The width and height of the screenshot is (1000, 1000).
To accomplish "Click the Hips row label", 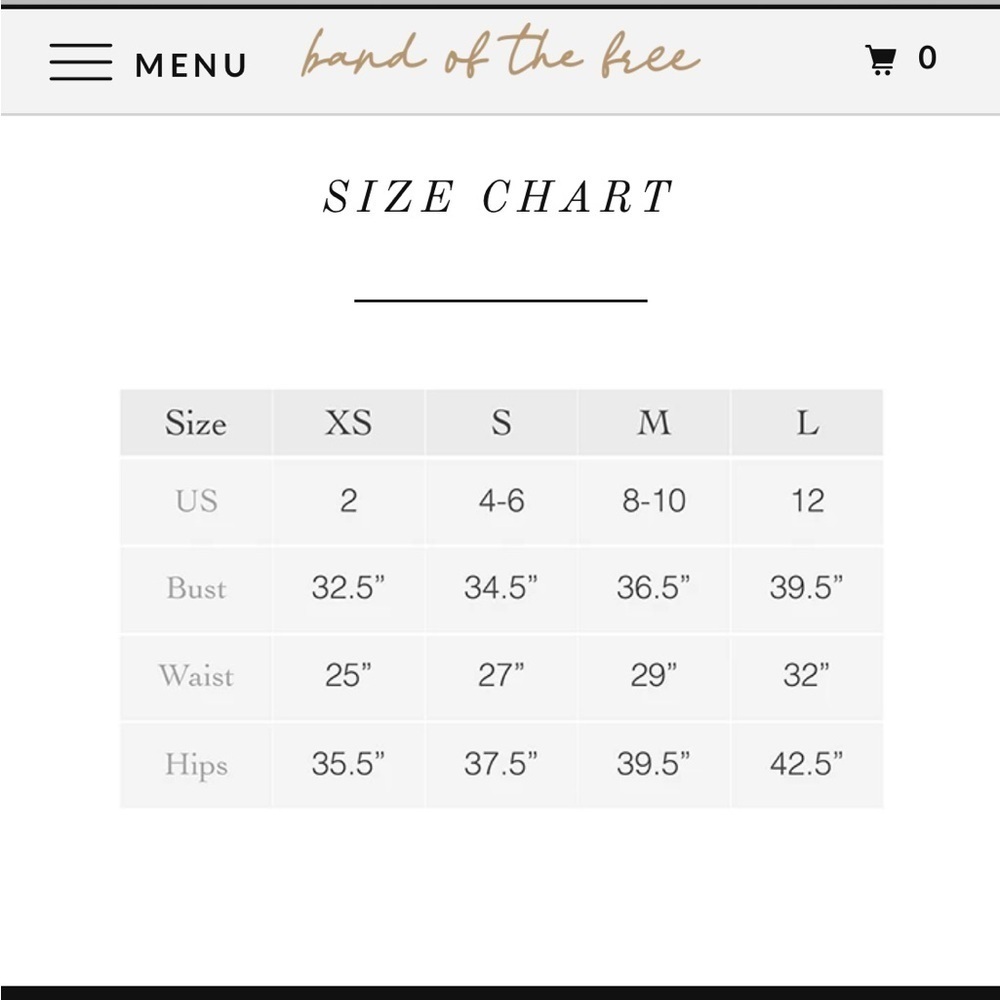I will click(x=196, y=765).
